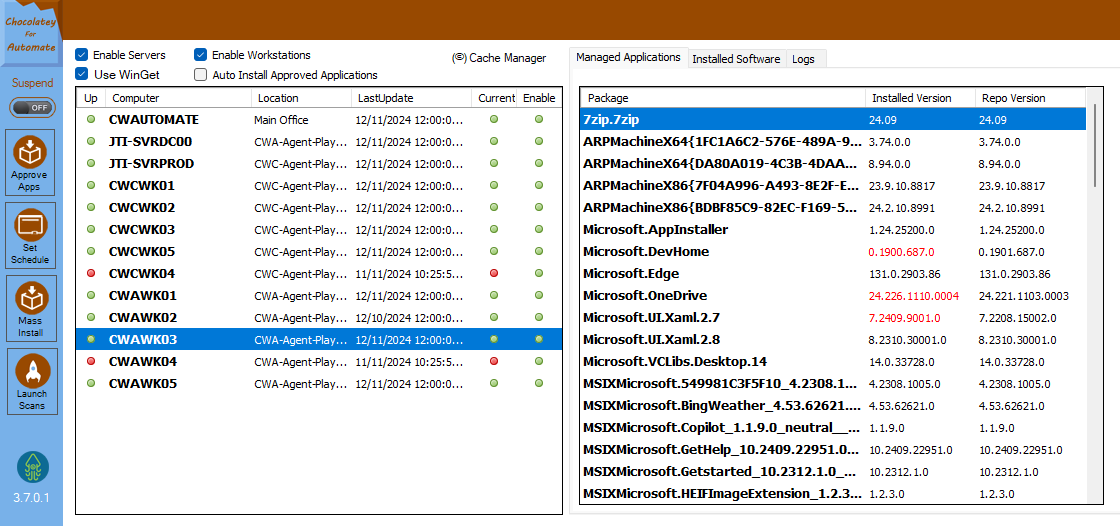The image size is (1120, 526).
Task: Switch to the Installed Software tab
Action: point(736,59)
